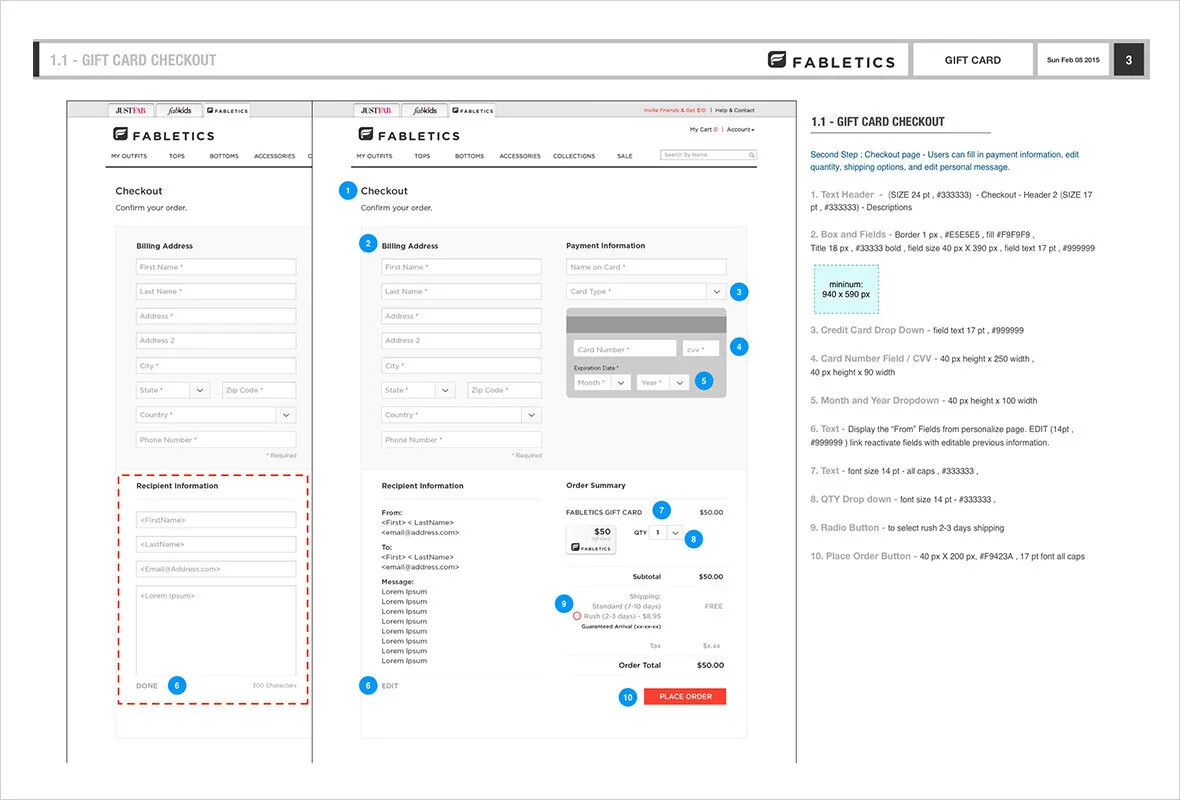Open the JustFab brand tab in the right wireframe
The width and height of the screenshot is (1180, 800).
pyautogui.click(x=376, y=111)
